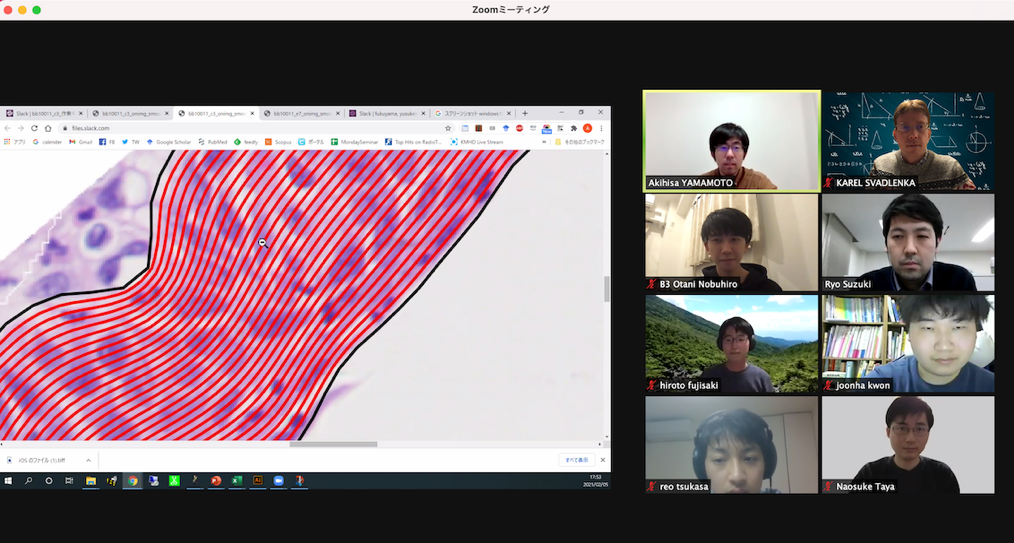Click the horizontal scrollbar thumb under the image
Viewport: 1014px width, 543px height.
333,444
